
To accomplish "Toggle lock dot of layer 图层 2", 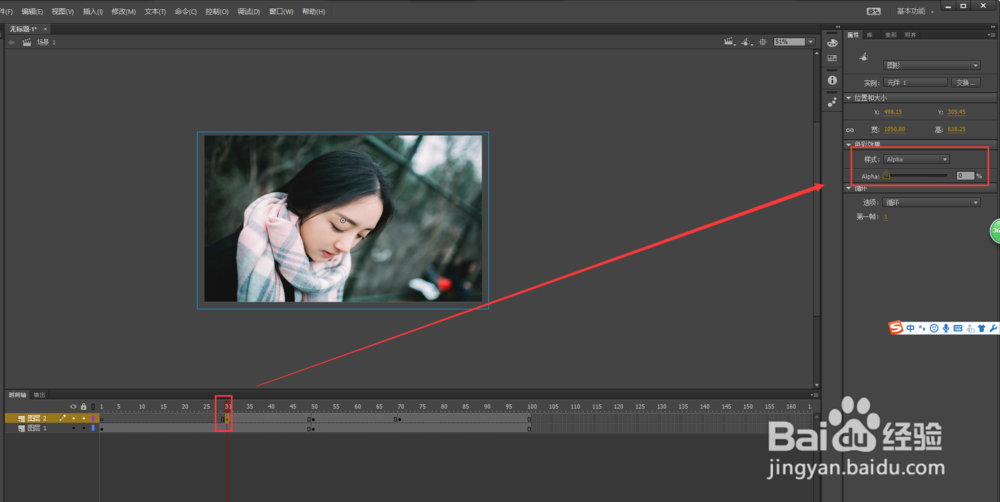I will pyautogui.click(x=84, y=418).
